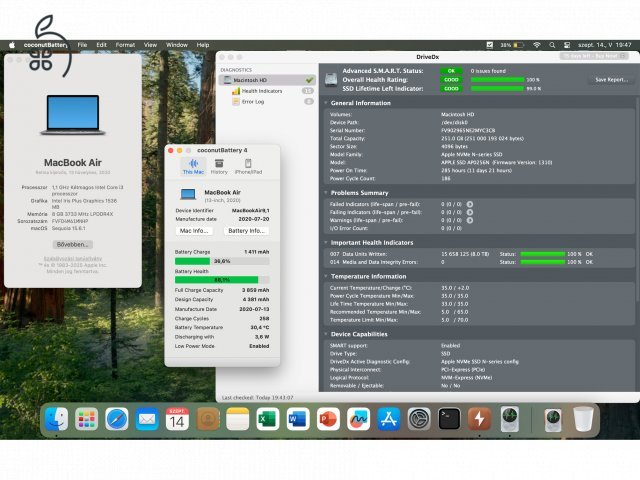The image size is (640, 480).
Task: Open App Store from the Dock
Action: tap(389, 419)
